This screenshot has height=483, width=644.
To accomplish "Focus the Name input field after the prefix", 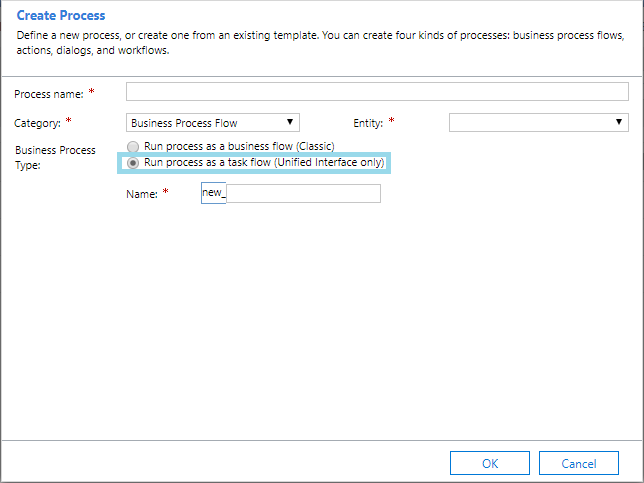I will click(x=304, y=193).
